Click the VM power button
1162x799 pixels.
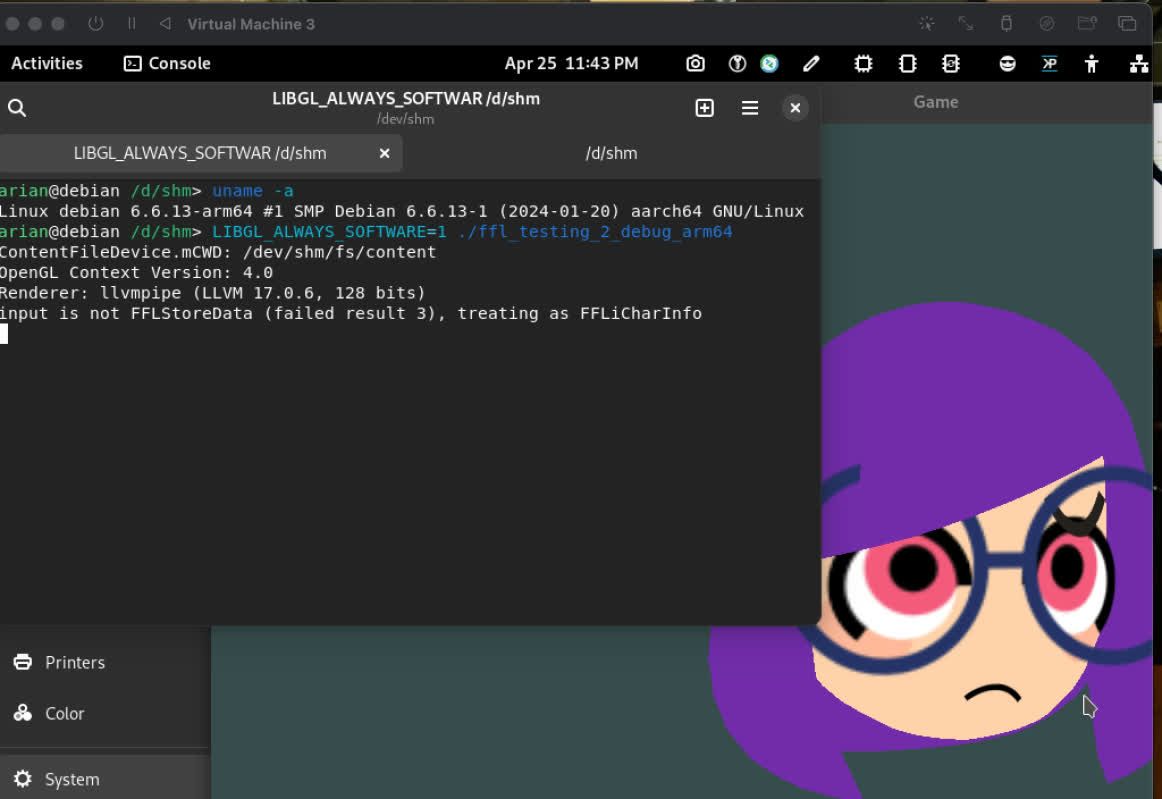pos(96,23)
